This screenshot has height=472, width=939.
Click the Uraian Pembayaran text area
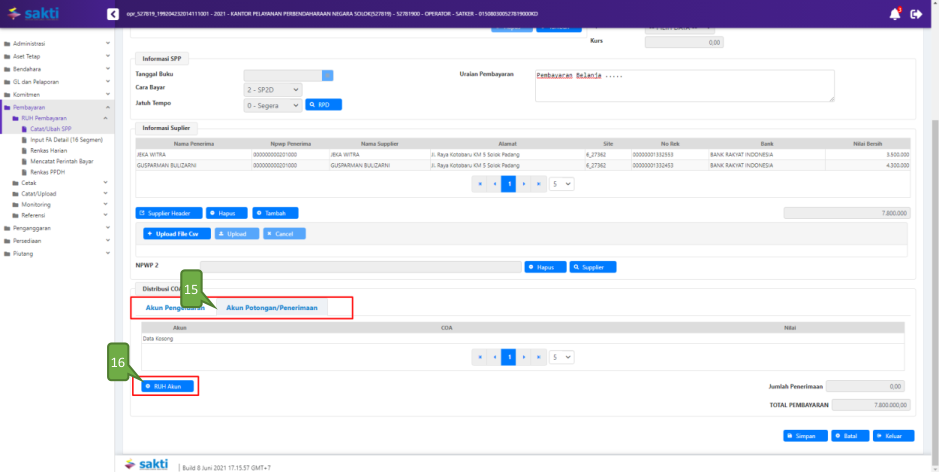pyautogui.click(x=684, y=86)
